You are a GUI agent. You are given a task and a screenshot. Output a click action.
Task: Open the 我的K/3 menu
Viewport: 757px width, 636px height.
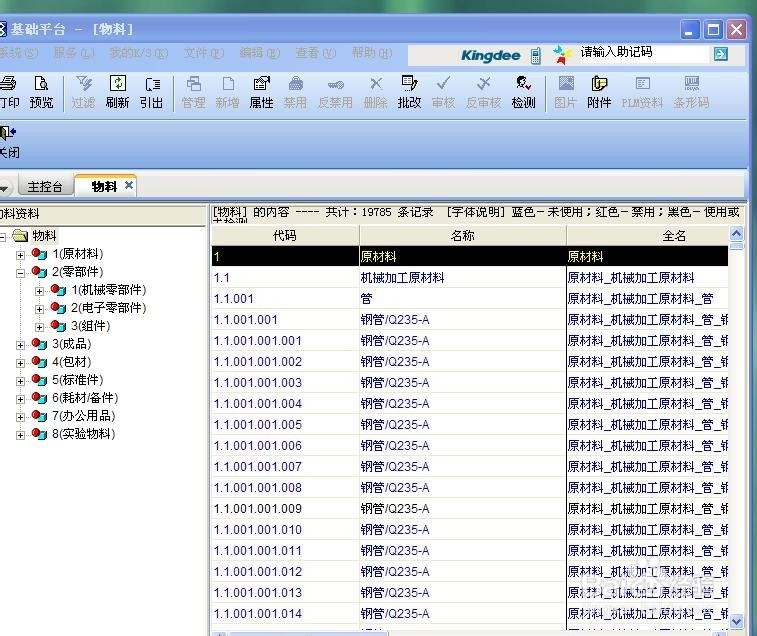coord(139,53)
